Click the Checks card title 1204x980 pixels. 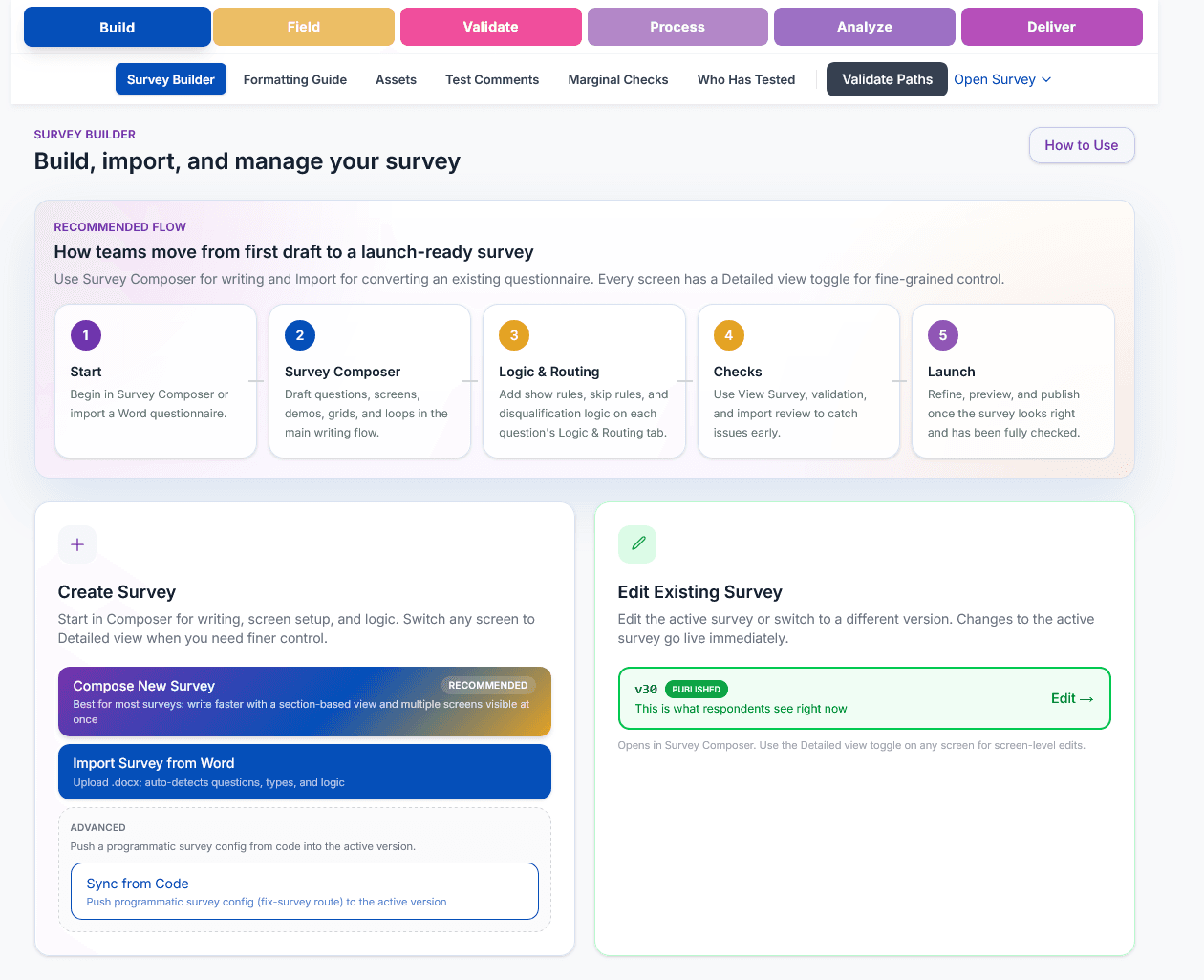point(738,372)
